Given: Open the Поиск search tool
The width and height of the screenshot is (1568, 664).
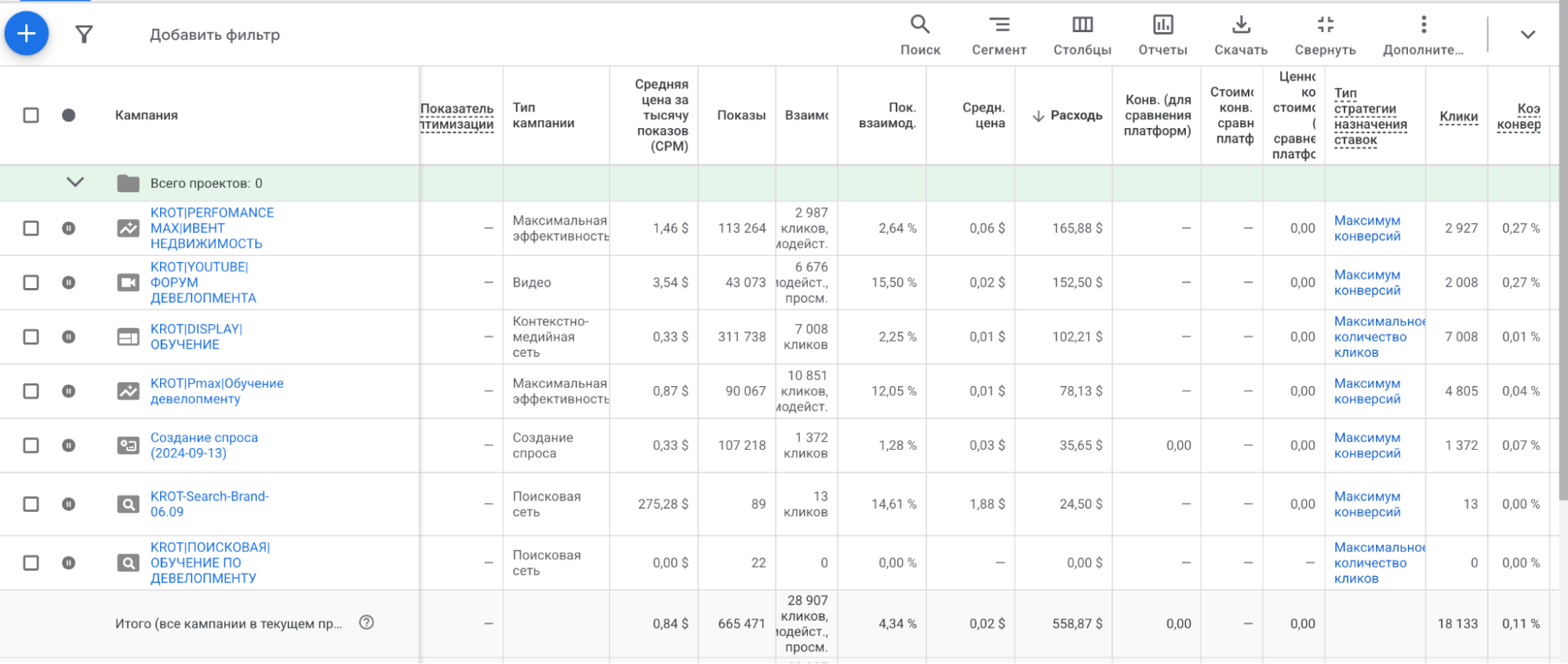Looking at the screenshot, I should pos(919,35).
